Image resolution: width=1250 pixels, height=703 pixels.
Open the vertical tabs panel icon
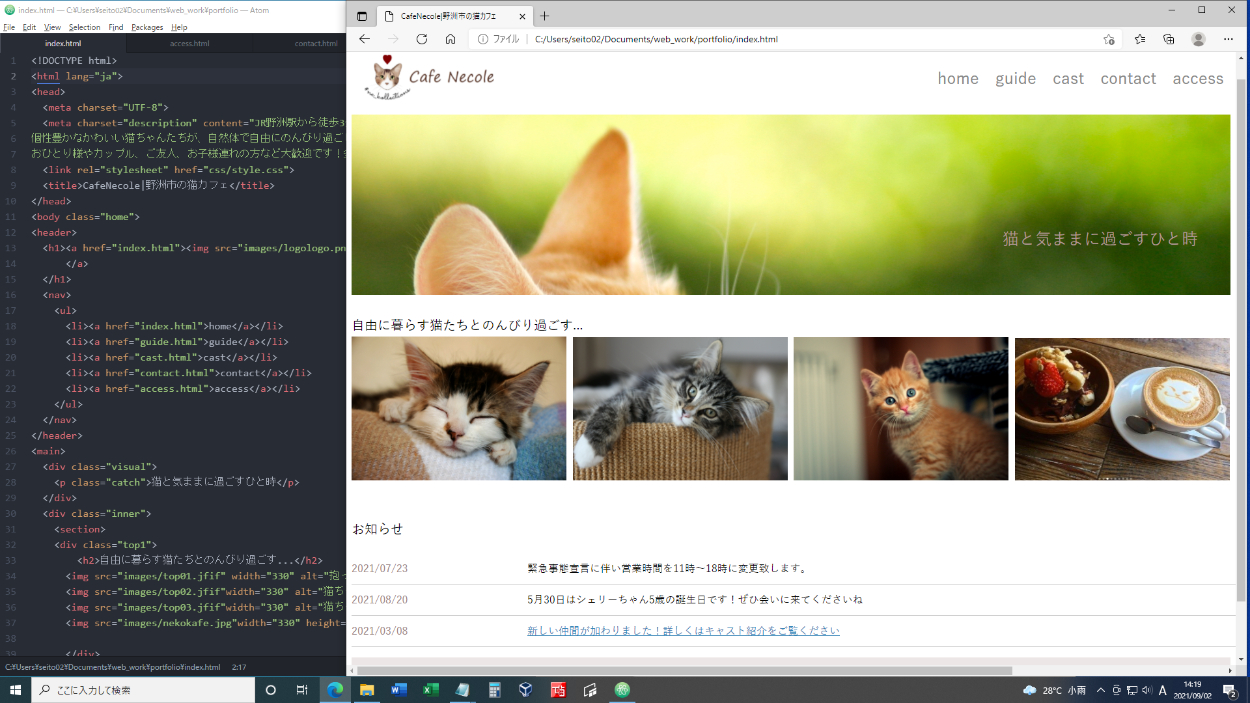click(362, 16)
